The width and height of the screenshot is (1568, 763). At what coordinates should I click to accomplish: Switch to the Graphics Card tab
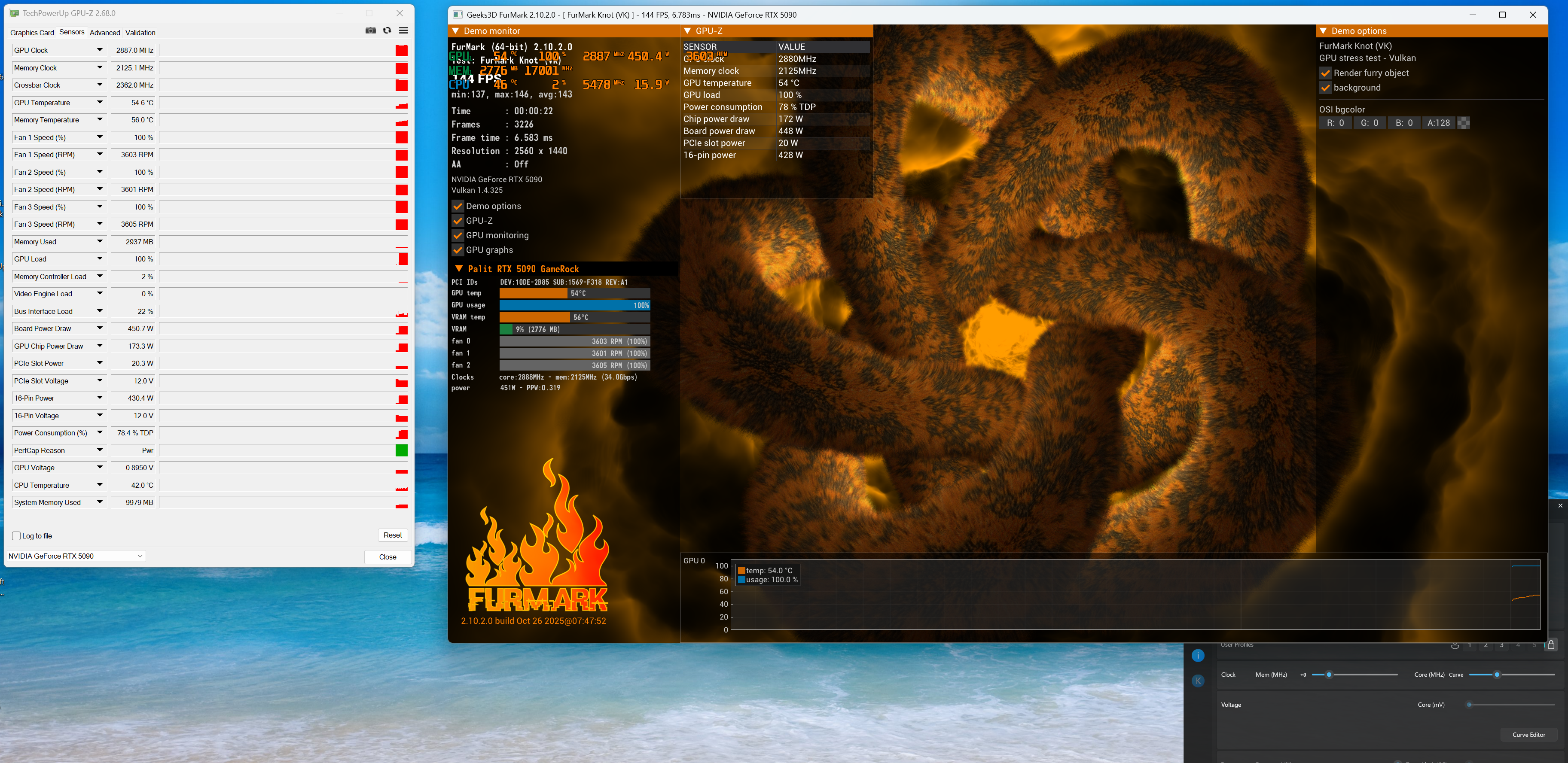(x=32, y=33)
